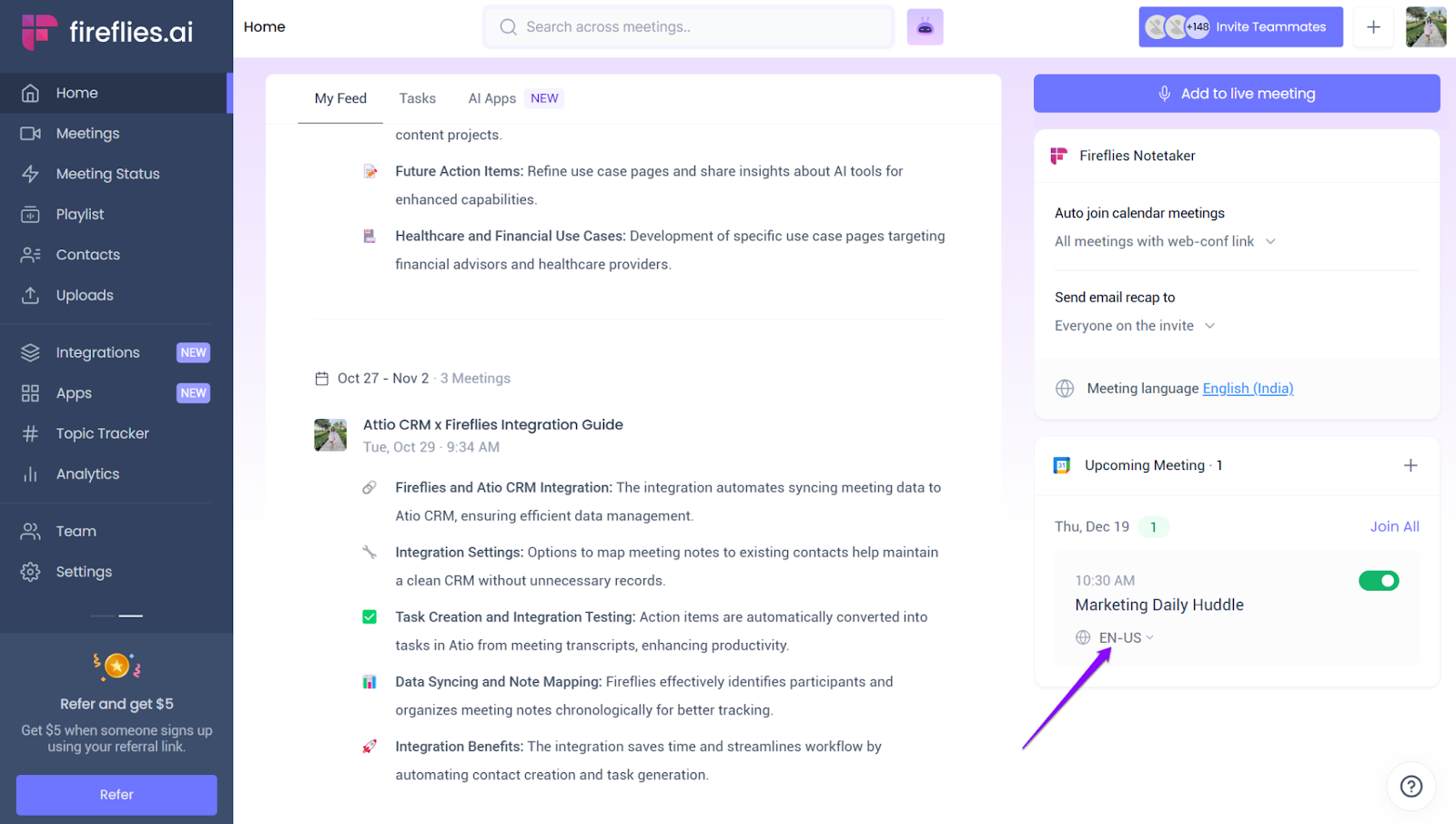Screen dimensions: 1456x824
Task: Click the Fireflies Notetaker logo icon
Action: 1058,156
